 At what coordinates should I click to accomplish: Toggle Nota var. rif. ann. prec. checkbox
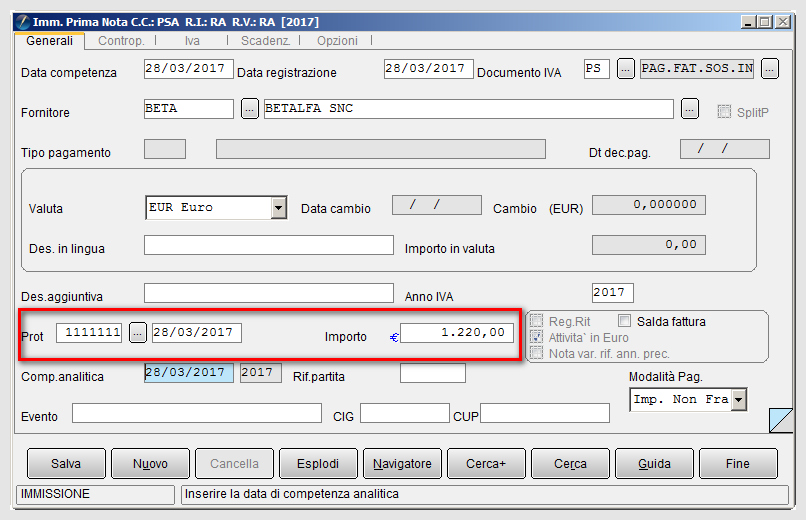tap(536, 352)
